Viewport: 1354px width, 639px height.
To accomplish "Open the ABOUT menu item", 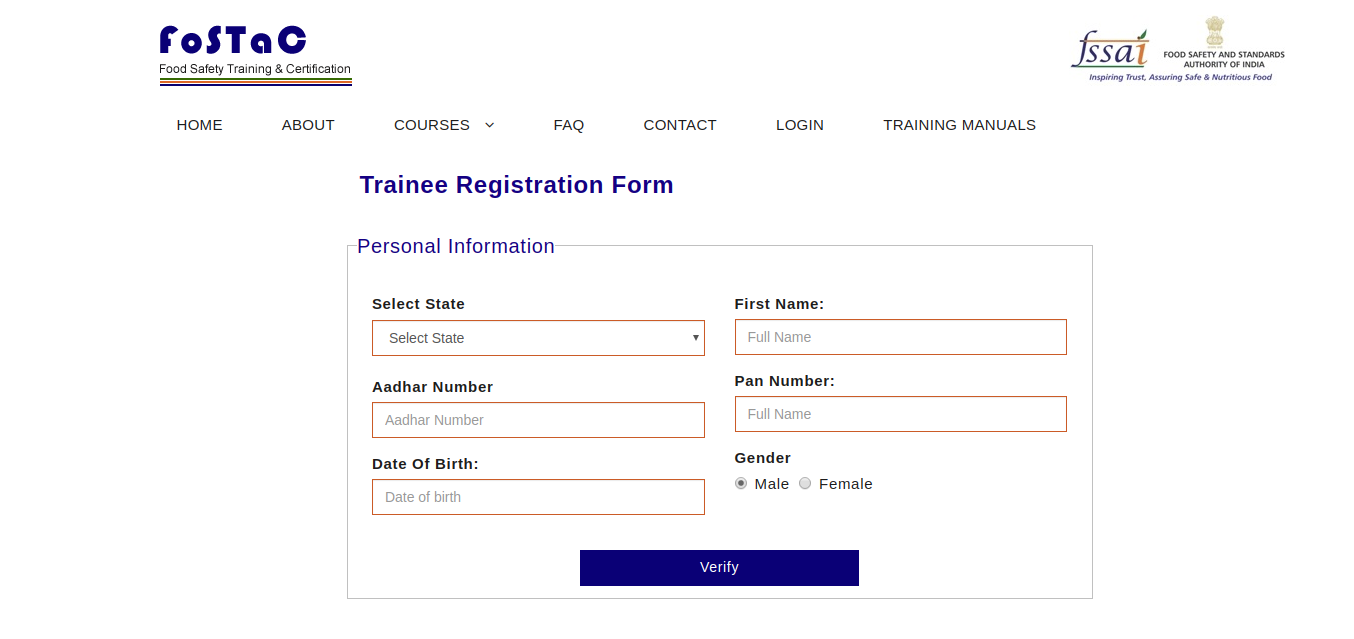I will (x=307, y=125).
